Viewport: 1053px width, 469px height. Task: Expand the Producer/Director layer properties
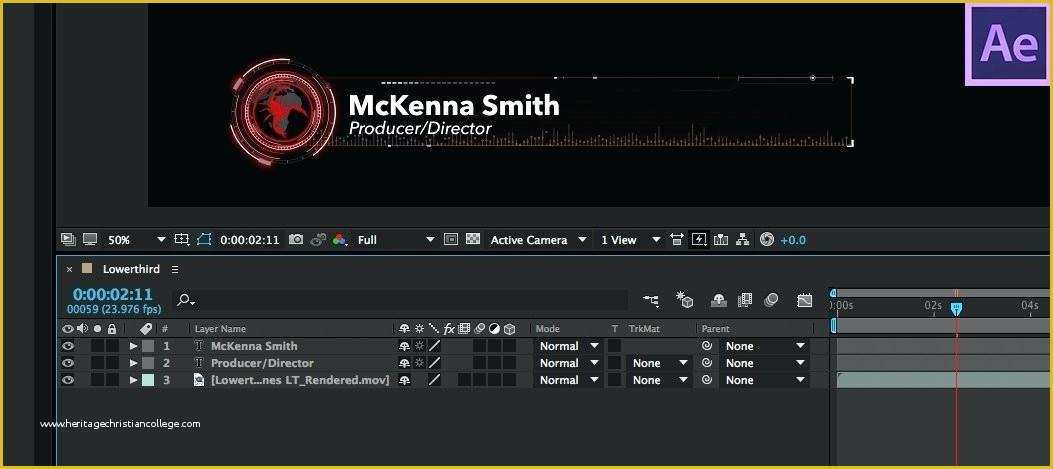click(x=134, y=363)
